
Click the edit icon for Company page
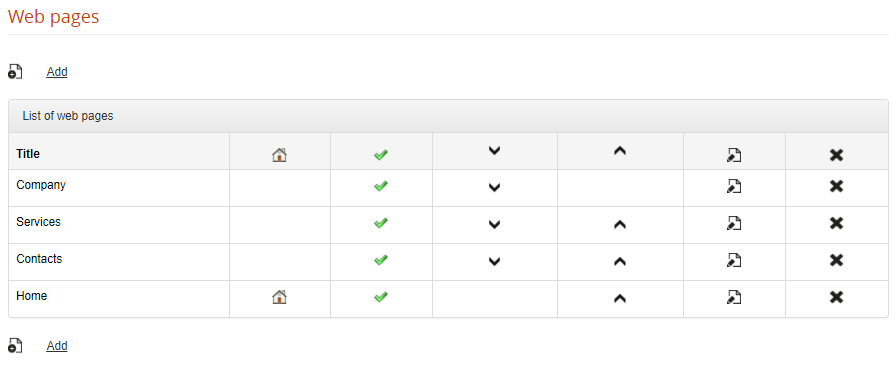click(x=734, y=186)
